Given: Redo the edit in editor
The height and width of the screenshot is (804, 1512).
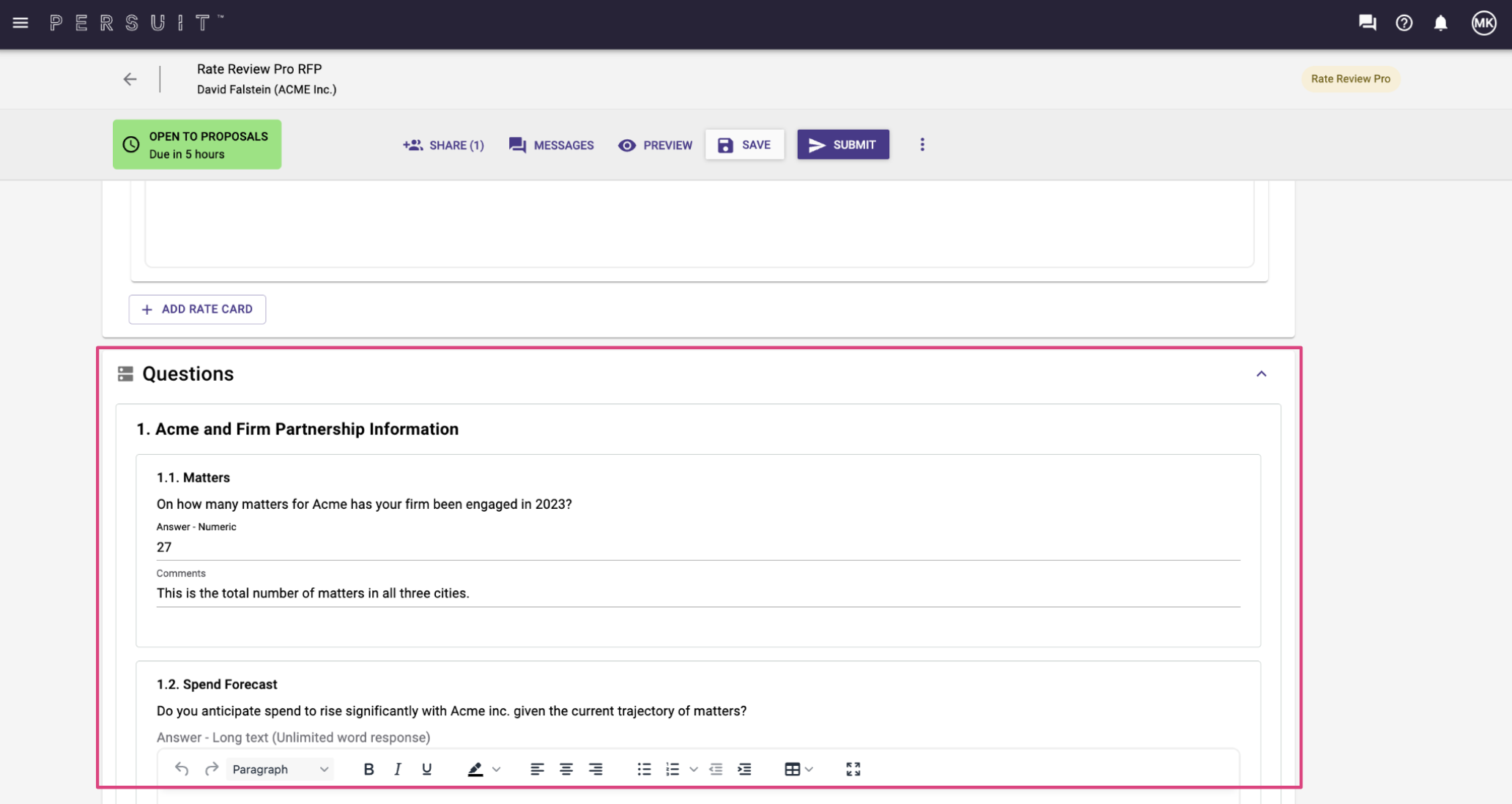Looking at the screenshot, I should click(x=212, y=769).
